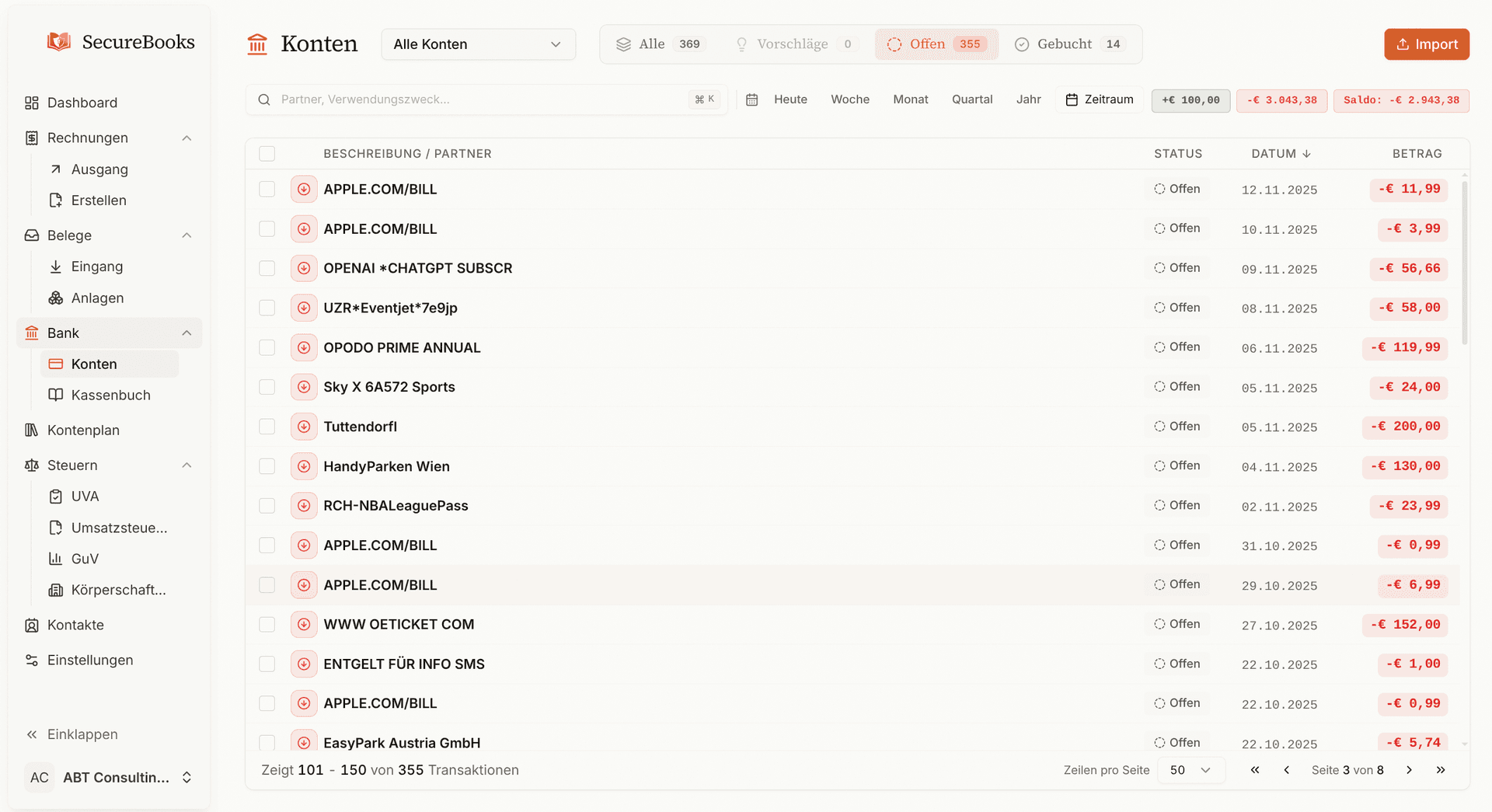Viewport: 1492px width, 812px height.
Task: Click the income total +€ 100,00 badge
Action: [x=1190, y=100]
